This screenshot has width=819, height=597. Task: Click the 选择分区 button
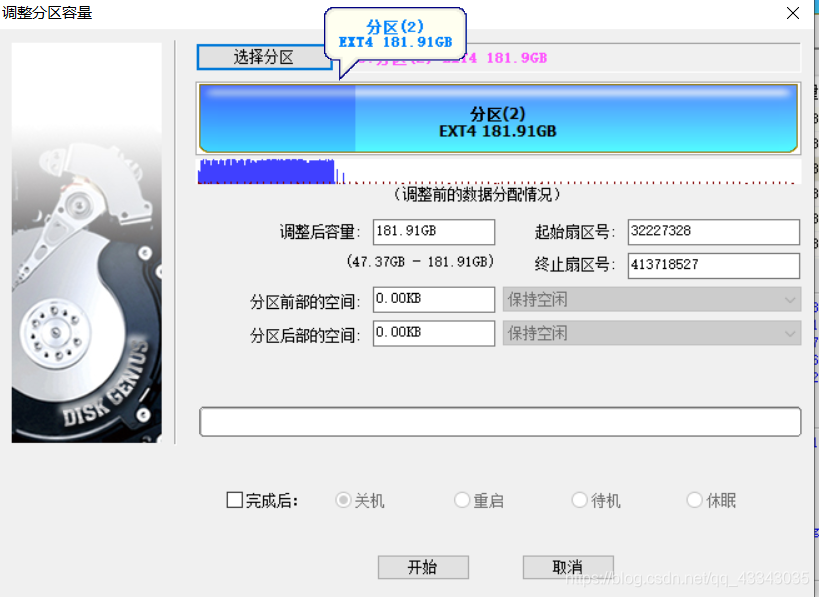[264, 57]
